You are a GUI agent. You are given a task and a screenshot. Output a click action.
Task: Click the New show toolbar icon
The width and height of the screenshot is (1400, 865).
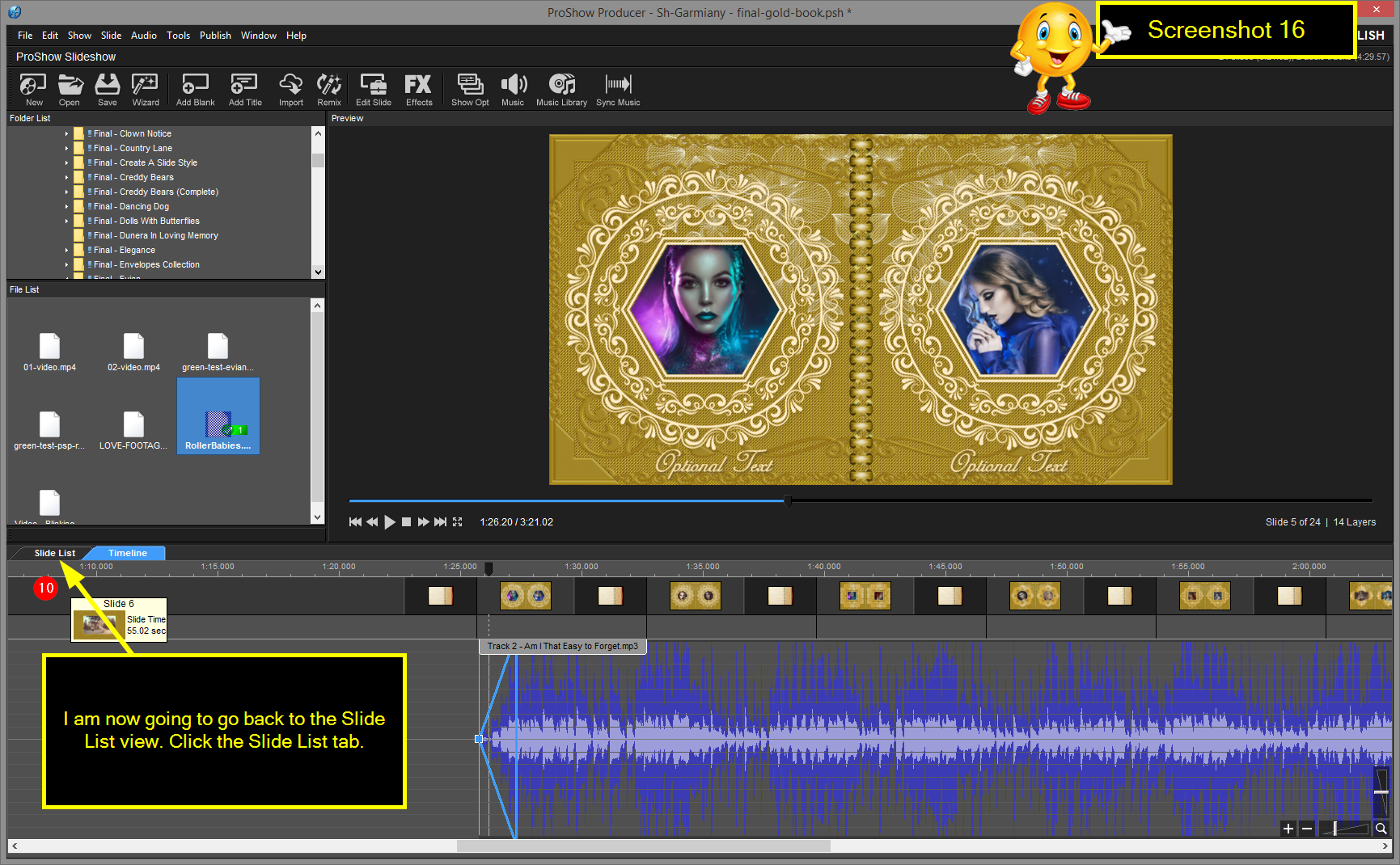tap(33, 90)
